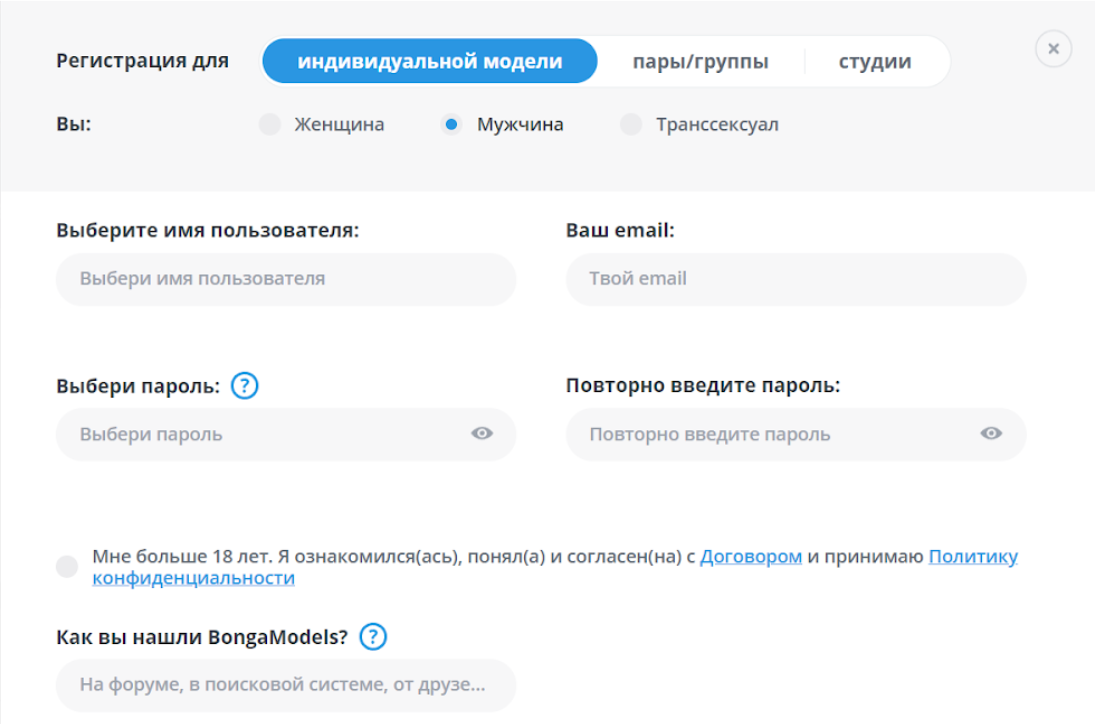The width and height of the screenshot is (1095, 724).
Task: Show password in 'Повторно введите пароль' field
Action: pyautogui.click(x=991, y=434)
